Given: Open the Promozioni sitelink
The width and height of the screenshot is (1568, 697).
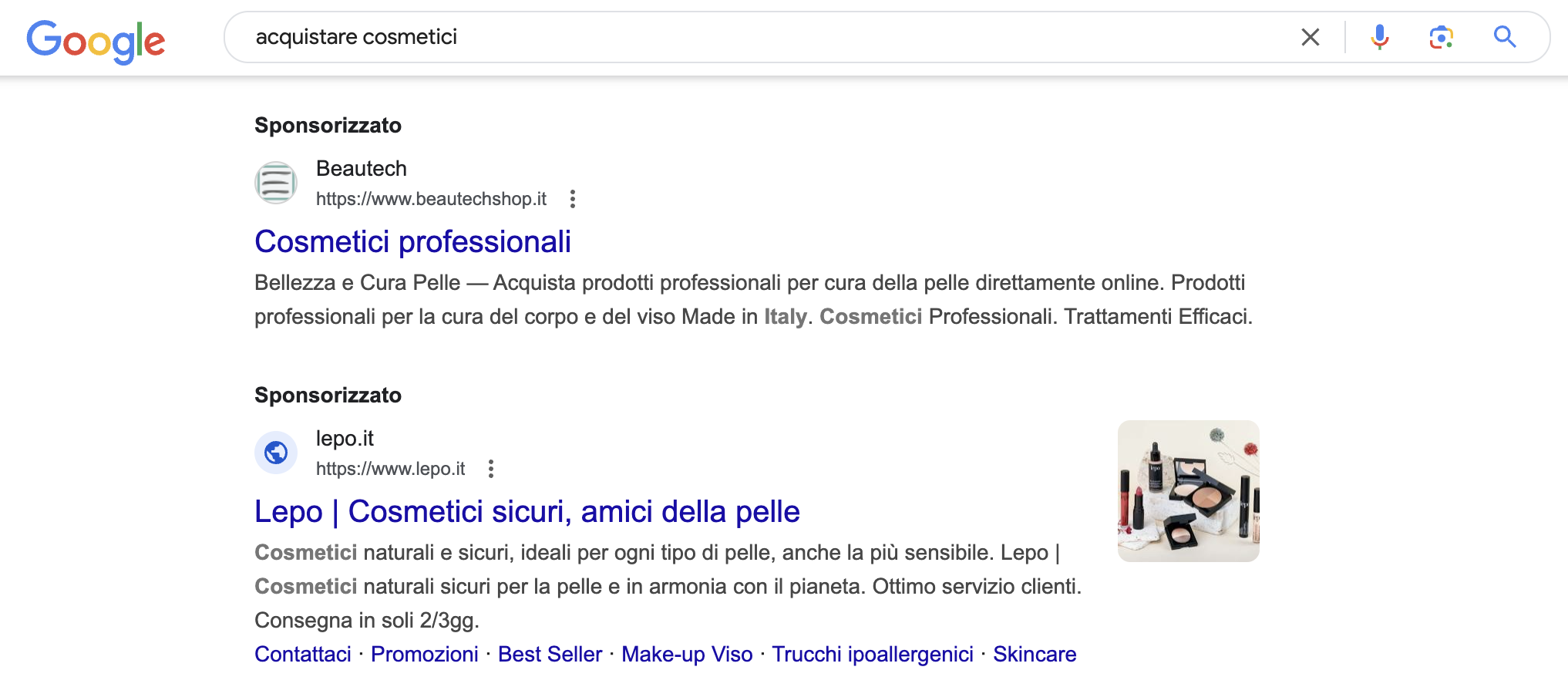Looking at the screenshot, I should click(x=425, y=654).
